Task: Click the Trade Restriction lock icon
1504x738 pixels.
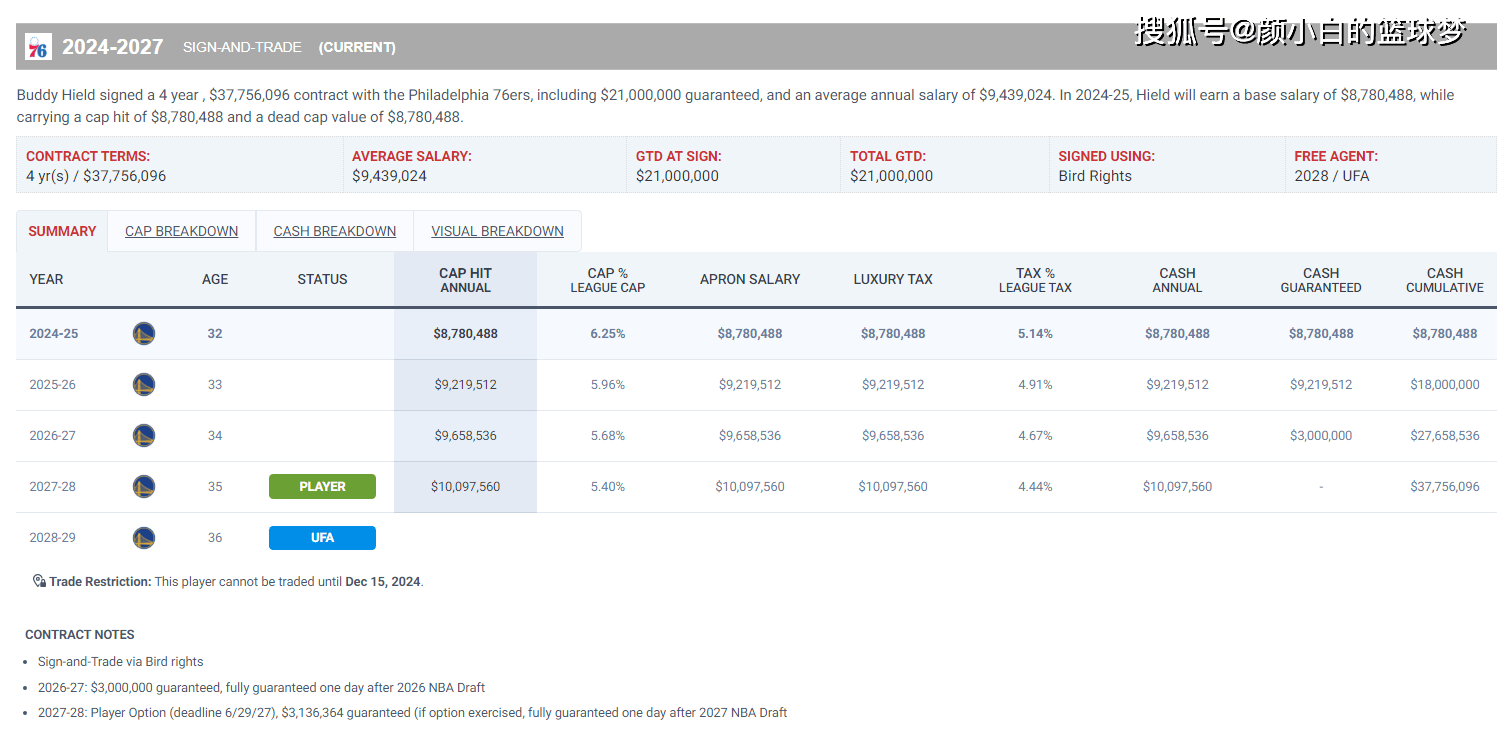Action: click(39, 581)
